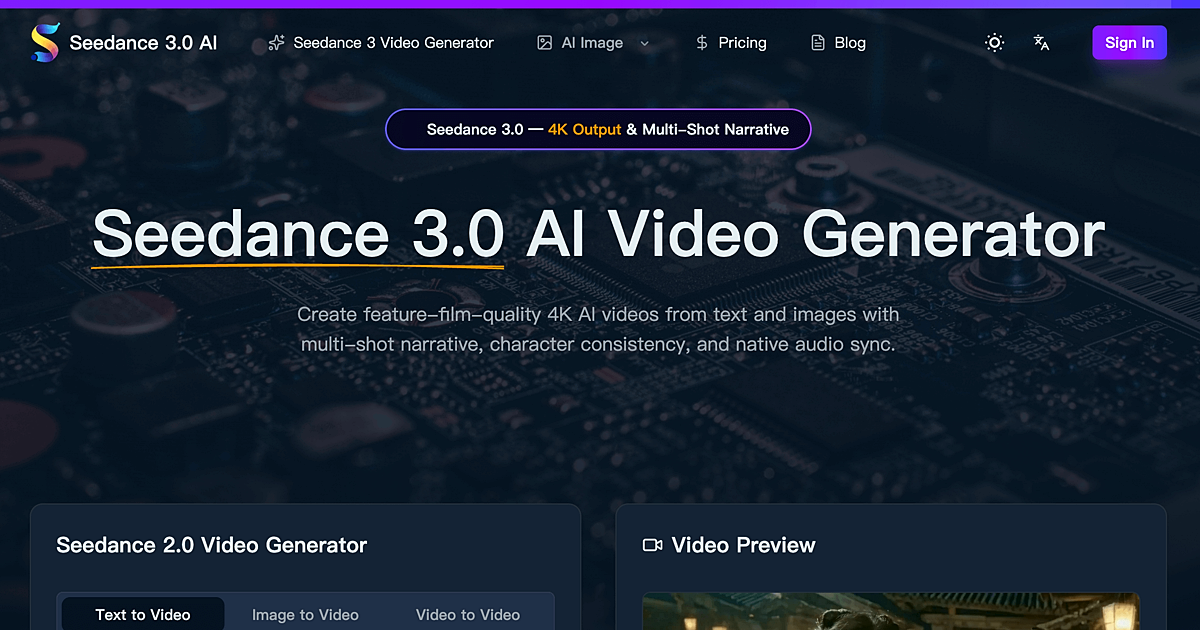The width and height of the screenshot is (1200, 630).
Task: Click the 4K Output & Multi-Shot Narrative banner
Action: pos(598,129)
